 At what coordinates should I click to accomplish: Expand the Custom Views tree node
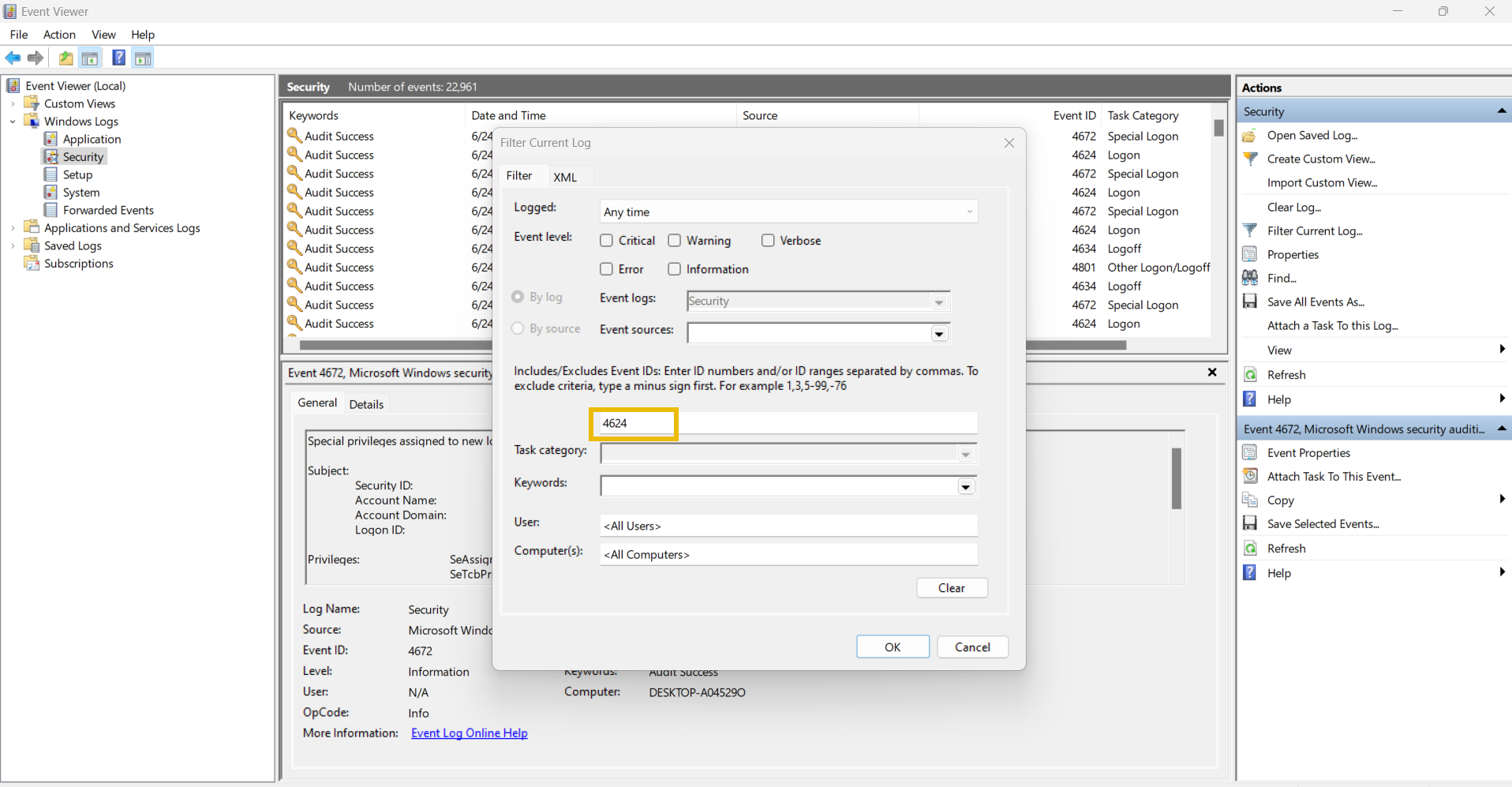coord(13,103)
